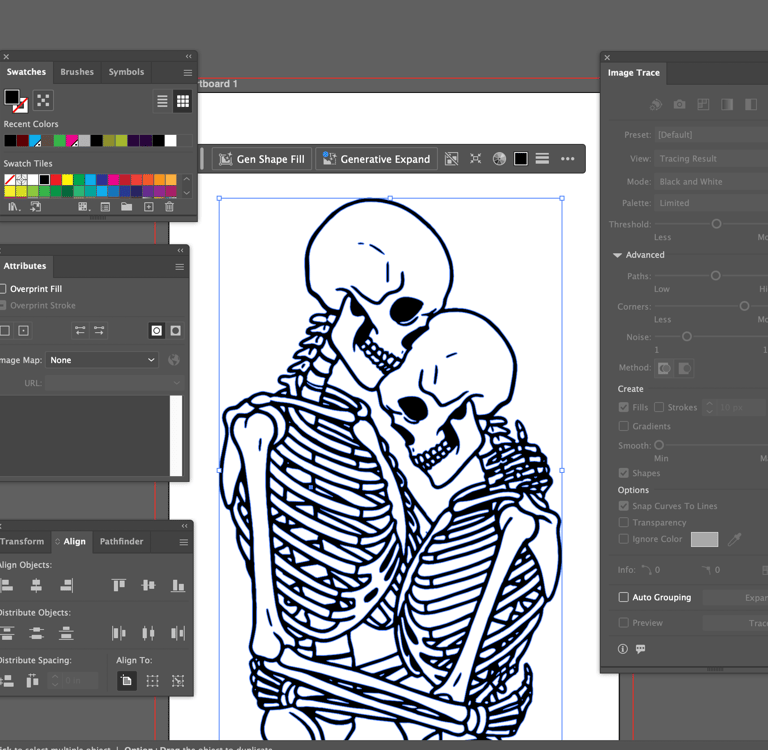The height and width of the screenshot is (750, 768).
Task: Switch to the Brushes tab
Action: [x=77, y=72]
